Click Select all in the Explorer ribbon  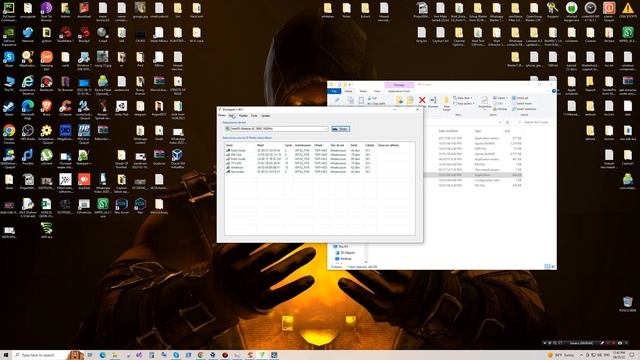click(x=520, y=98)
